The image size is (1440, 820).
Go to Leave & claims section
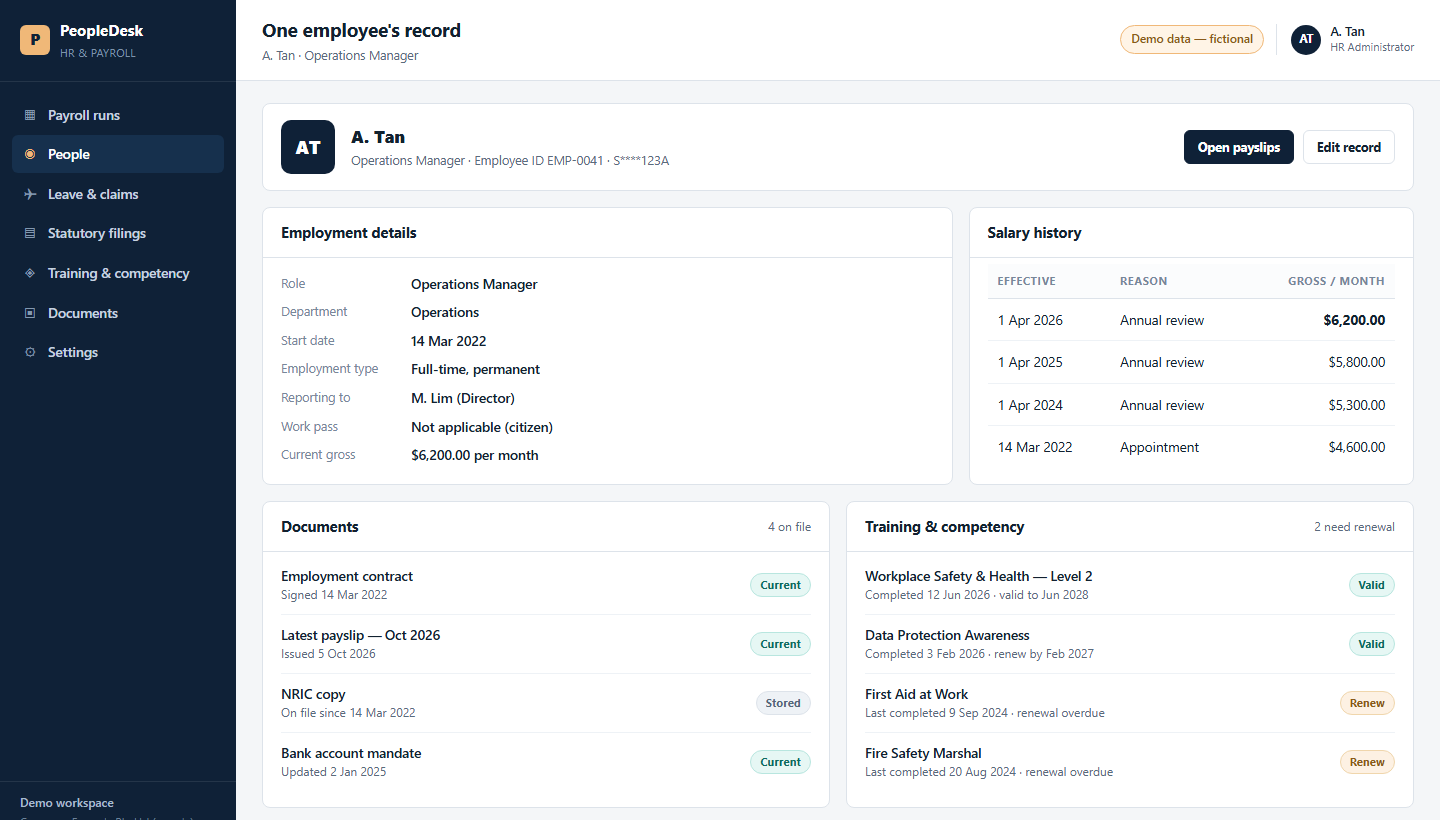(118, 194)
